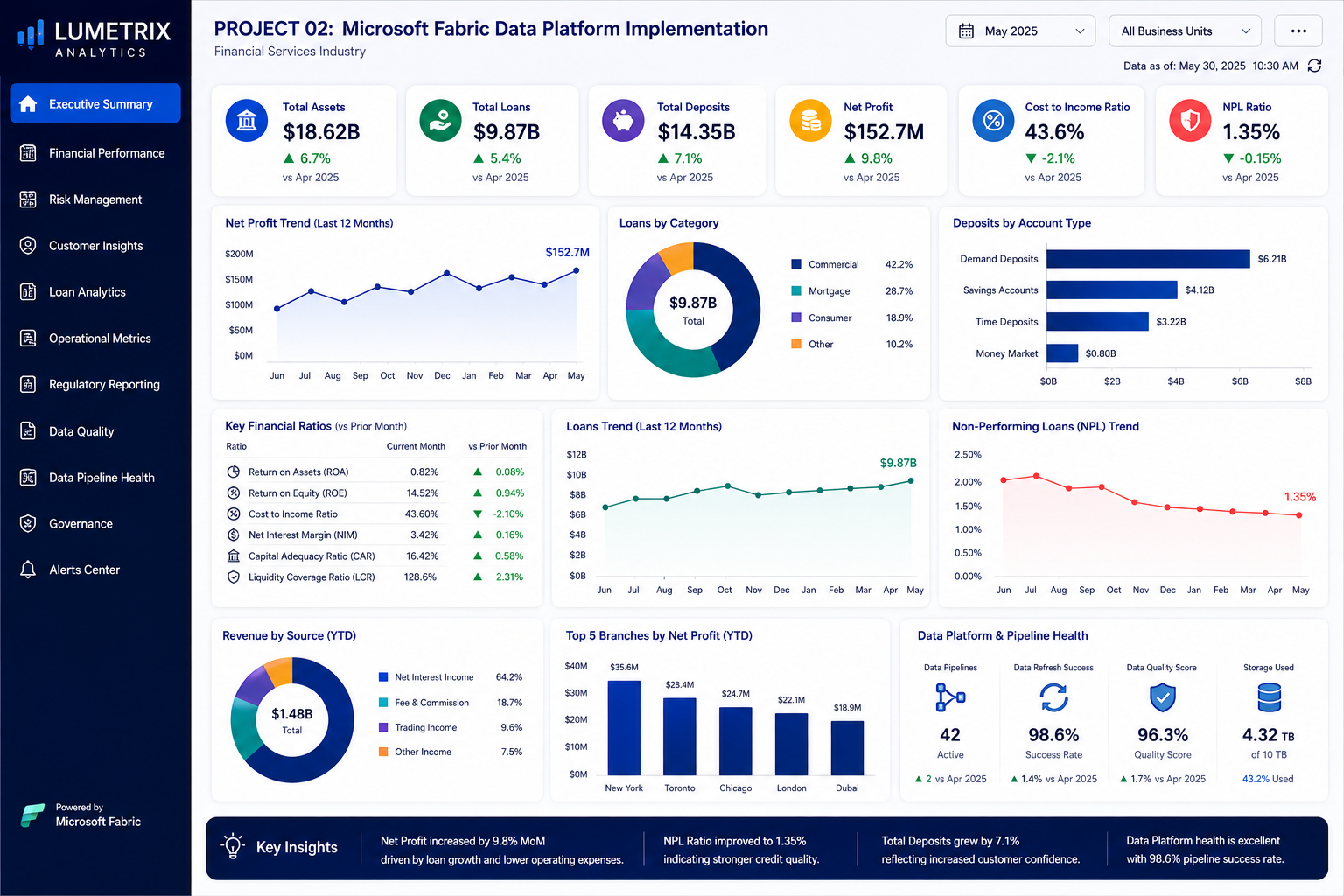Viewport: 1344px width, 896px height.
Task: Click the Trading Income legend swatch
Action: [383, 727]
